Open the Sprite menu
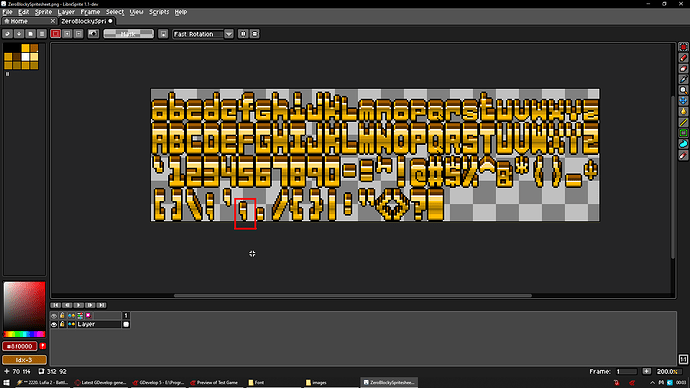690x388 pixels. pos(43,12)
